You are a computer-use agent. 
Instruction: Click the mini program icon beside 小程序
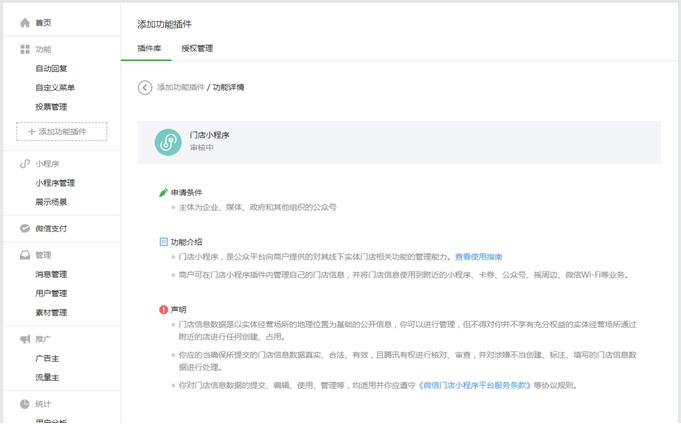[25, 164]
